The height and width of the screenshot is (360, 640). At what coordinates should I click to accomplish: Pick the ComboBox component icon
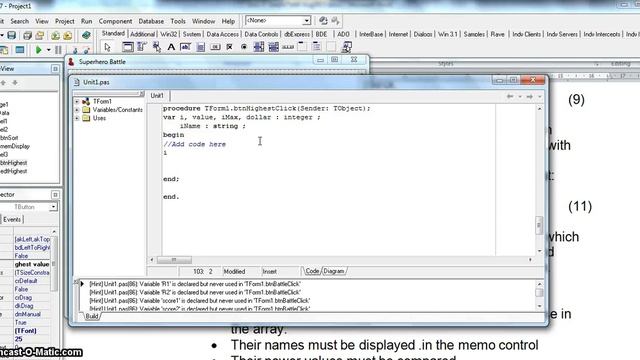(x=273, y=47)
